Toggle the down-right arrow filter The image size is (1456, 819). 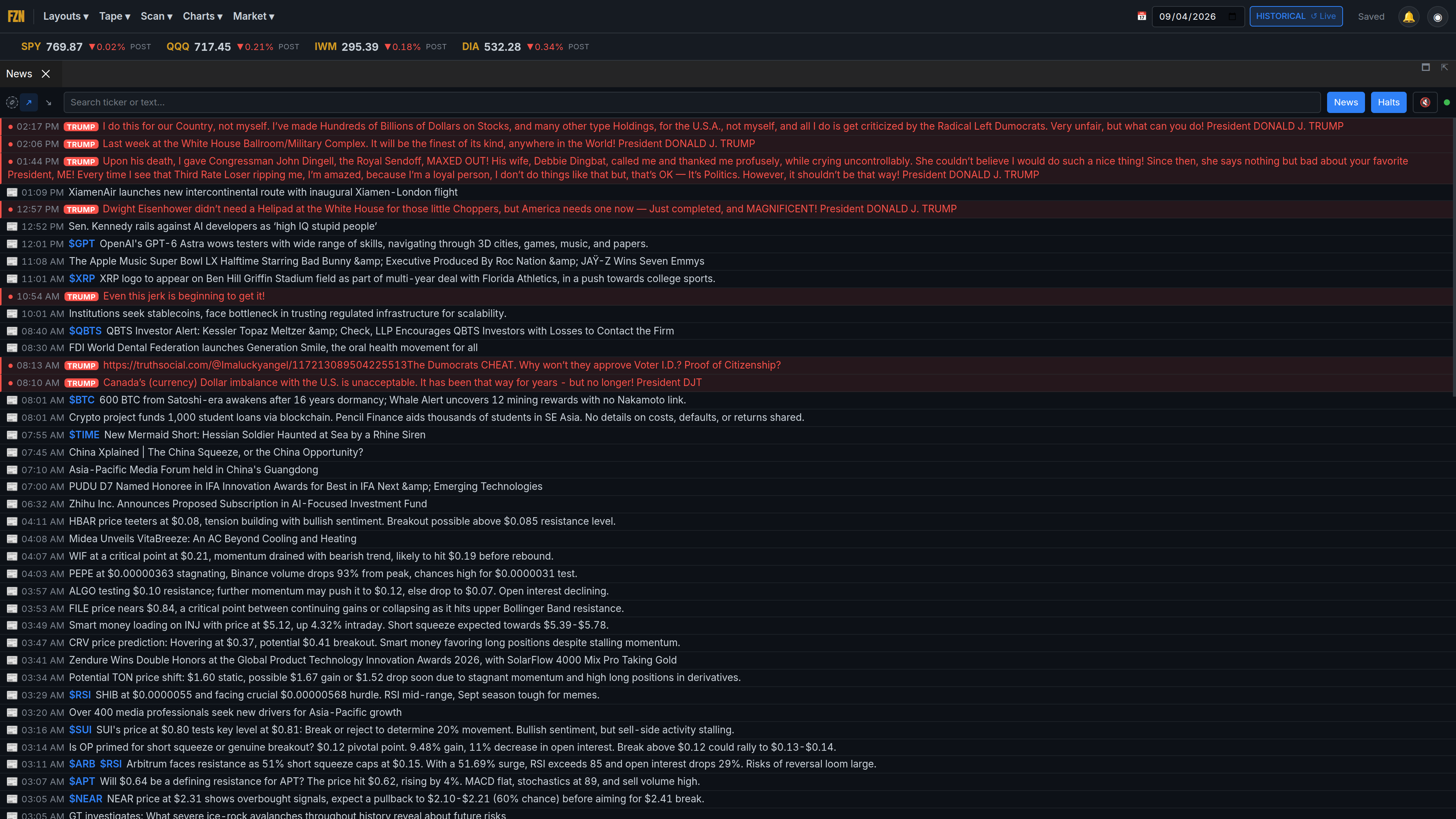click(x=49, y=103)
